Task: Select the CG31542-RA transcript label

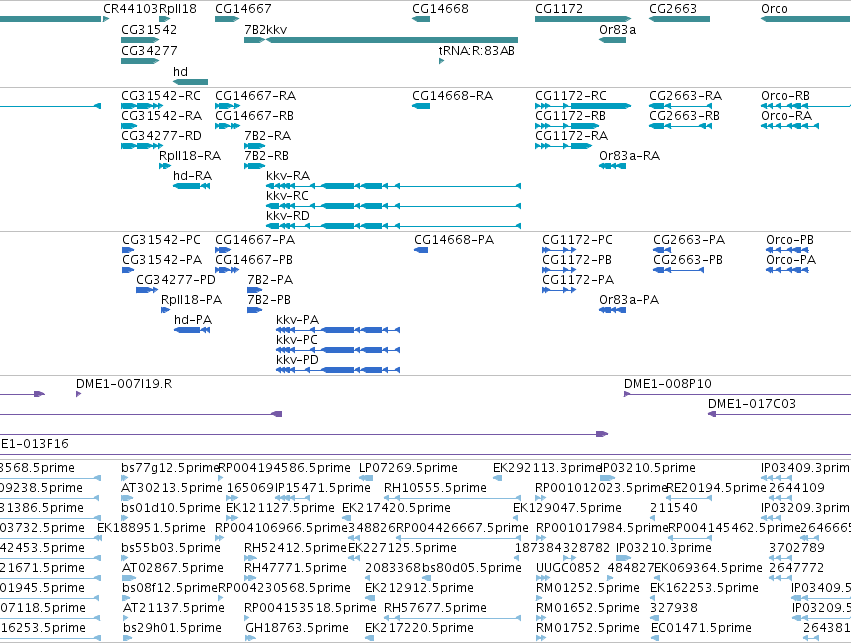Action: click(x=161, y=116)
